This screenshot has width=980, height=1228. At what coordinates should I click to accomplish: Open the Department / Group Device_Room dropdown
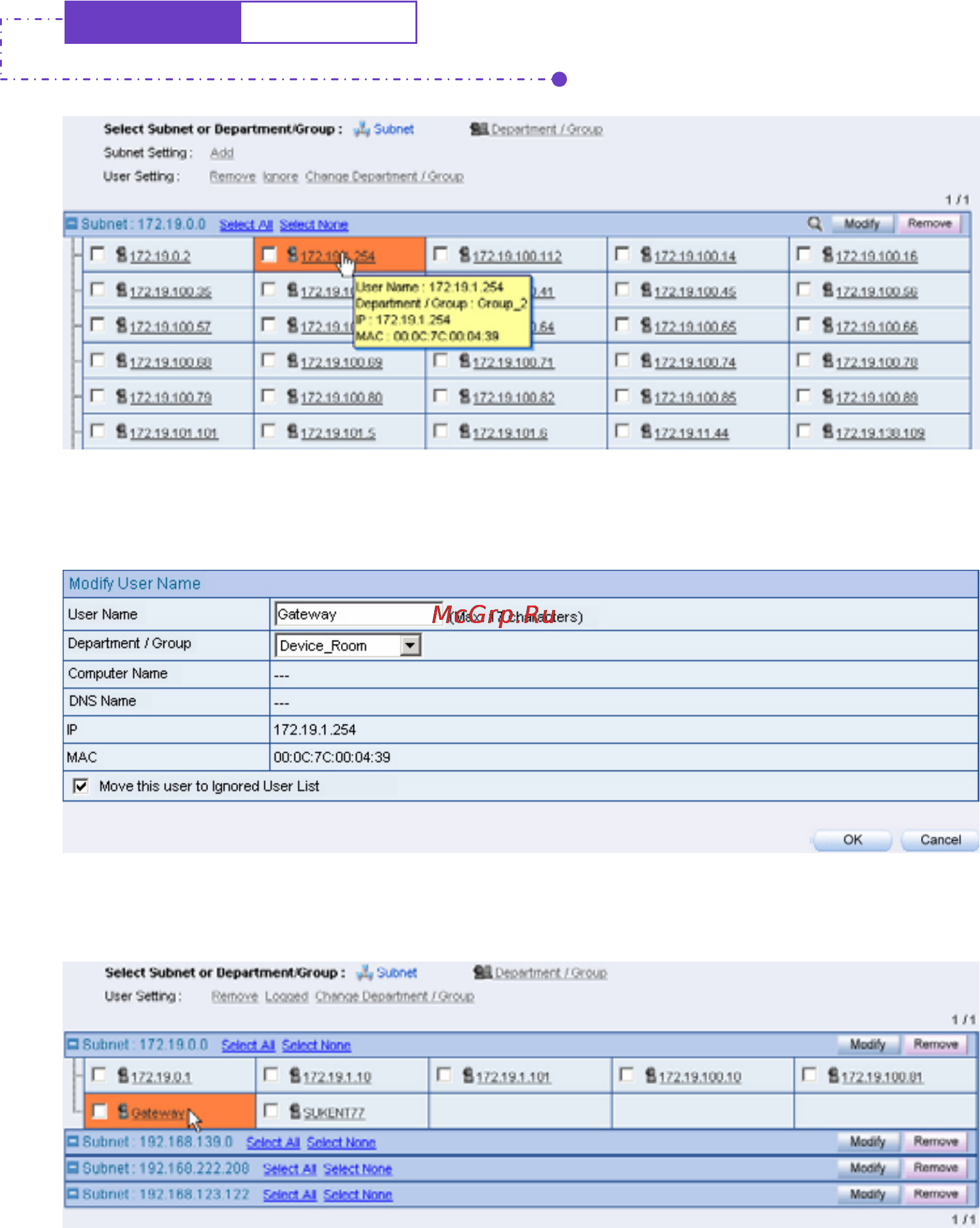tap(410, 645)
